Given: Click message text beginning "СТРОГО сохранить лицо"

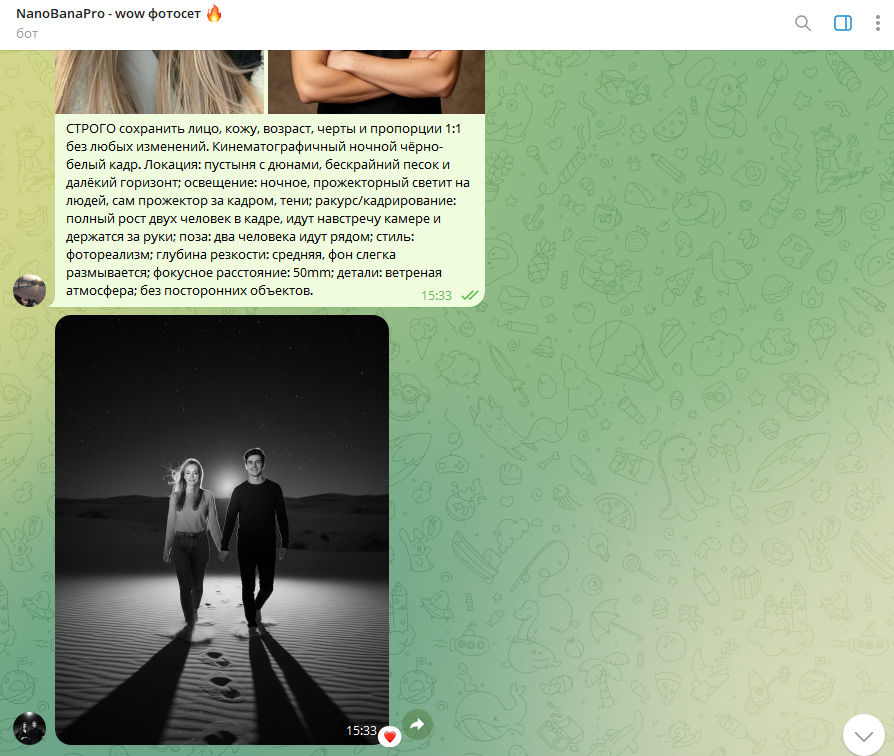Looking at the screenshot, I should click(x=268, y=210).
